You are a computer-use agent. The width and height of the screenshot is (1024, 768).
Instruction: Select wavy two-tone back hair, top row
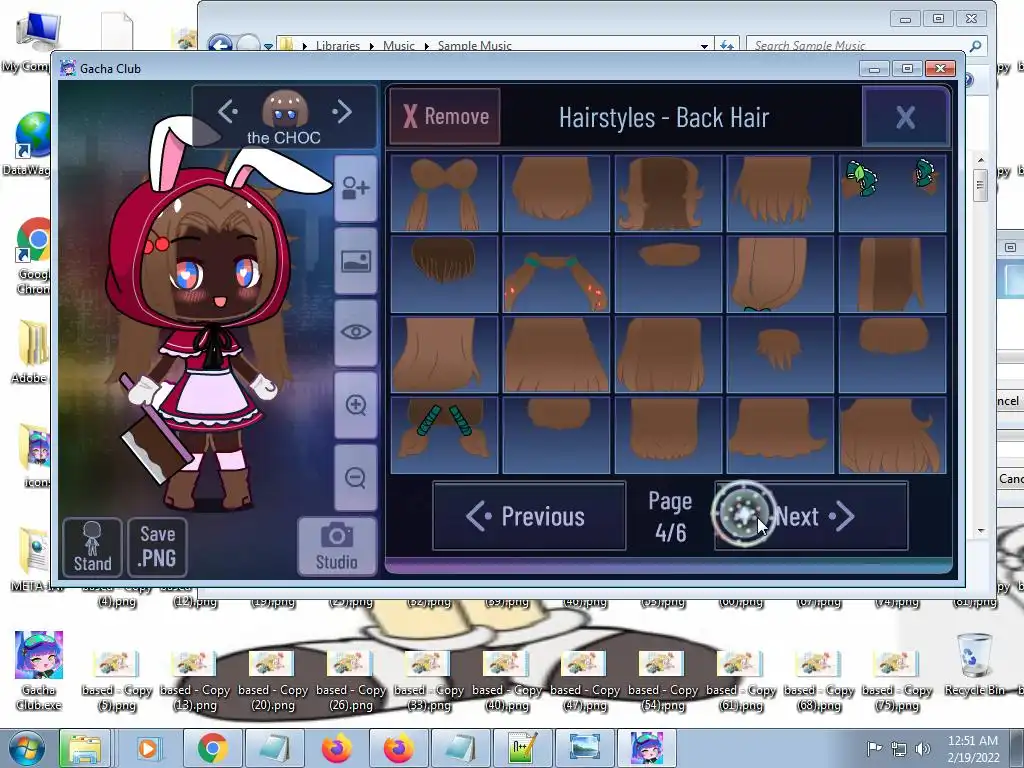[x=668, y=194]
